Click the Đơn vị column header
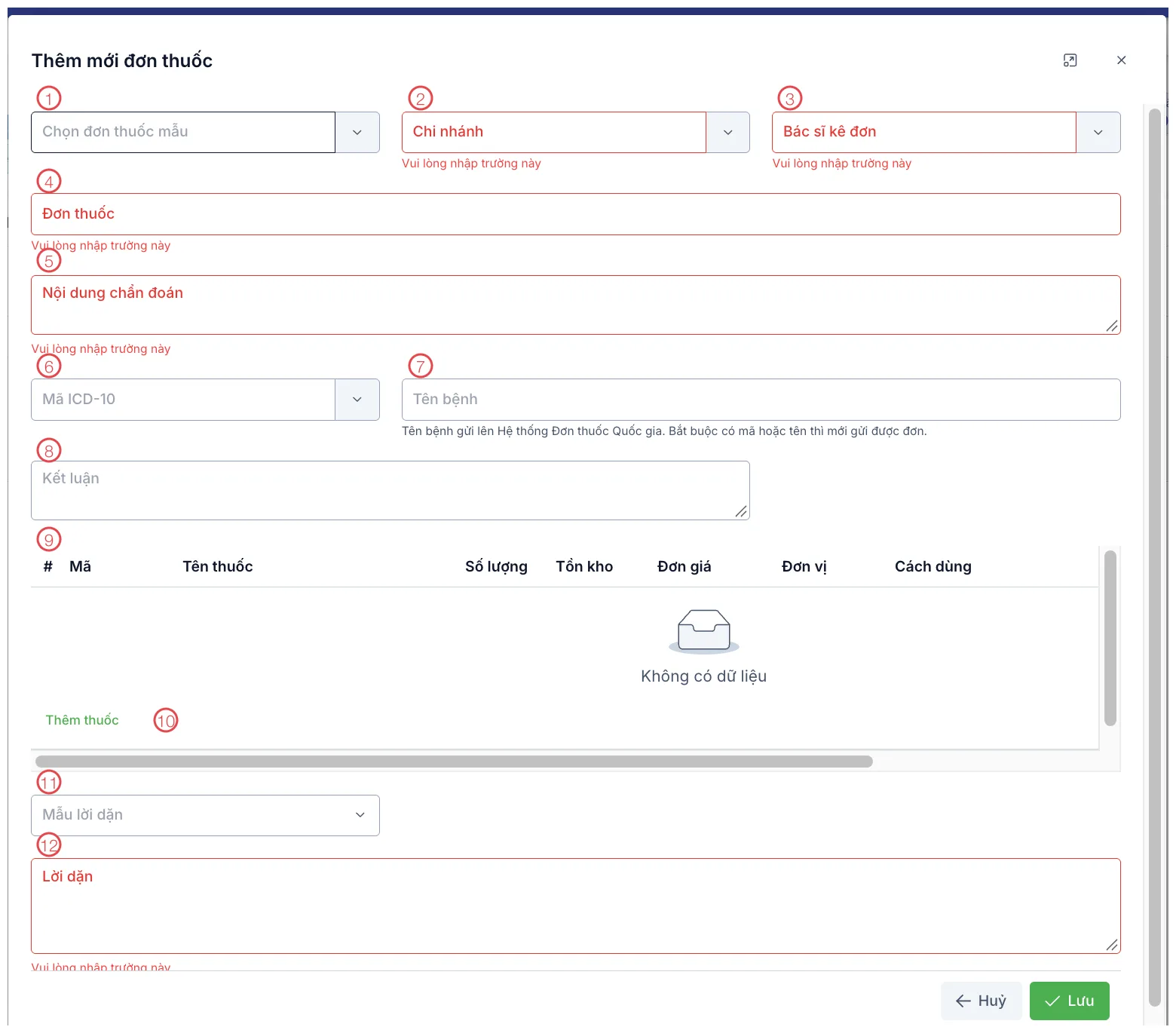This screenshot has width=1176, height=1033. pyautogui.click(x=804, y=566)
